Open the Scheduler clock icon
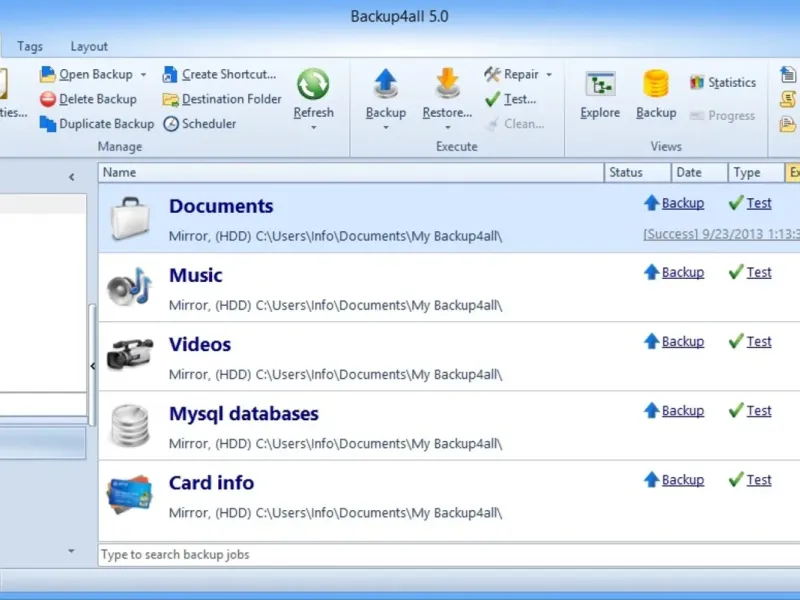 (171, 123)
